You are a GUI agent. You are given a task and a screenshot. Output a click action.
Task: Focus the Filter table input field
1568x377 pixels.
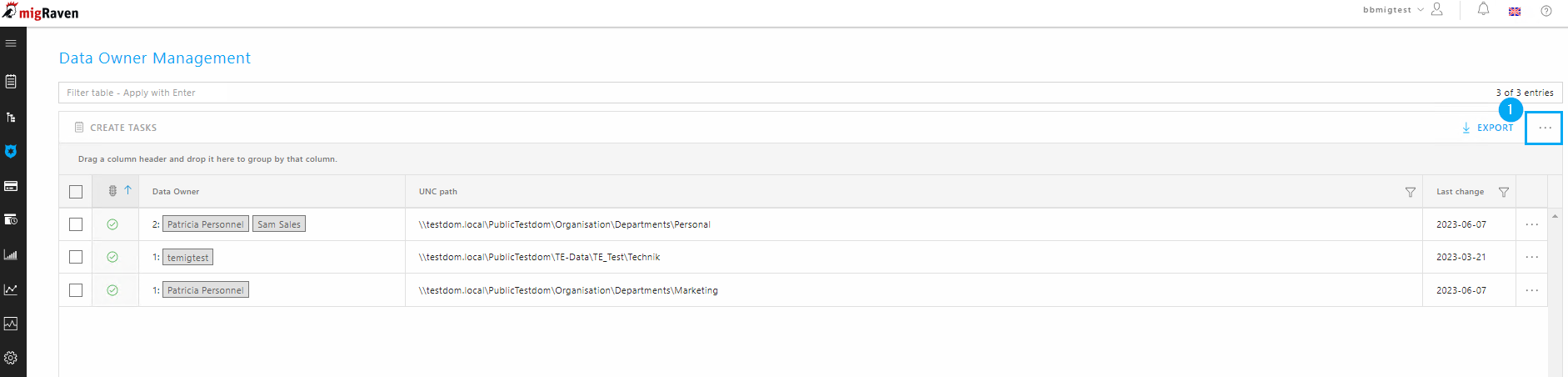[x=775, y=93]
